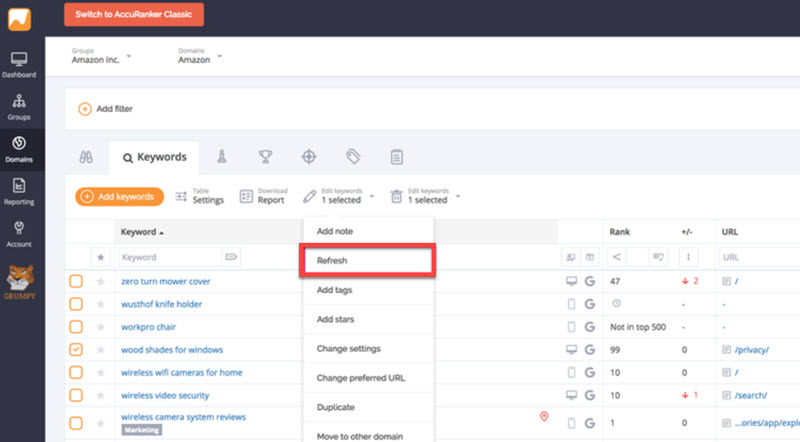Click the Add keywords button
This screenshot has width=800, height=442.
tap(119, 197)
